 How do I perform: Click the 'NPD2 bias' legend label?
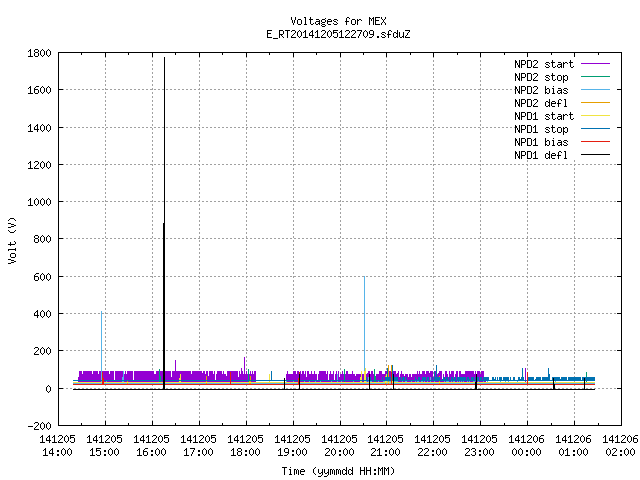coord(541,90)
